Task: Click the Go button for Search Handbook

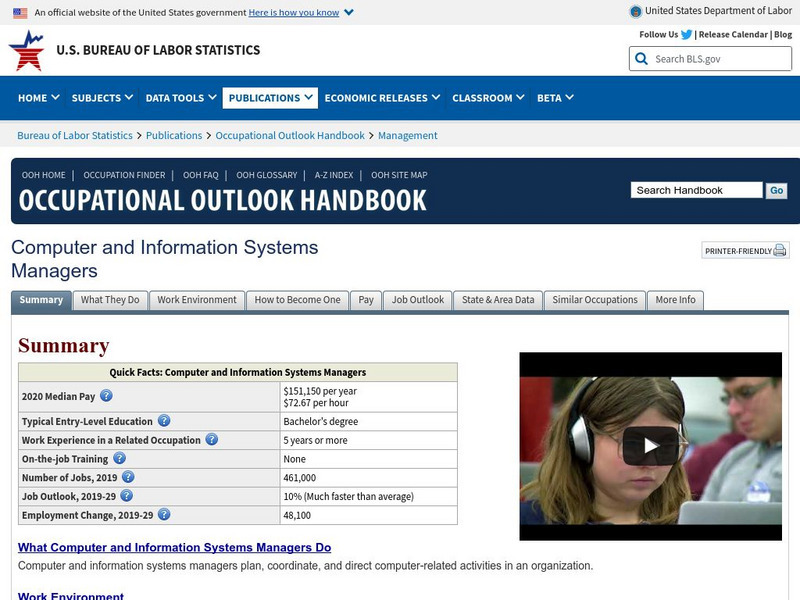Action: pos(776,189)
